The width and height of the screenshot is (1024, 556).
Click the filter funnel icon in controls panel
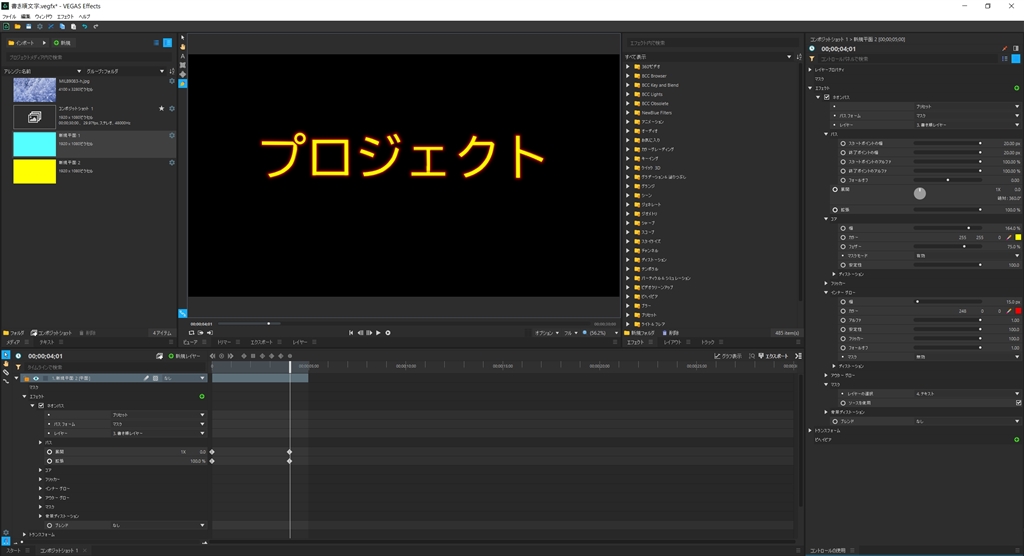[x=812, y=59]
